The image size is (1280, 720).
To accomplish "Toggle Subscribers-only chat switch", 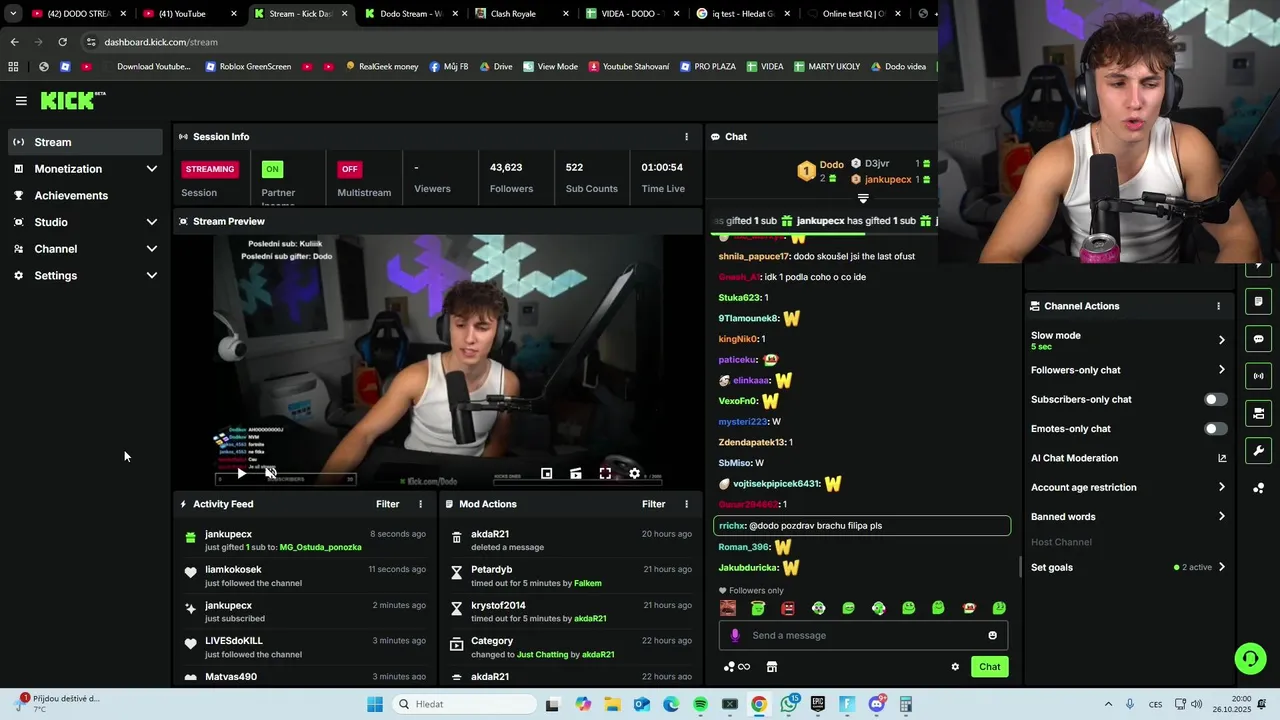I will 1215,399.
